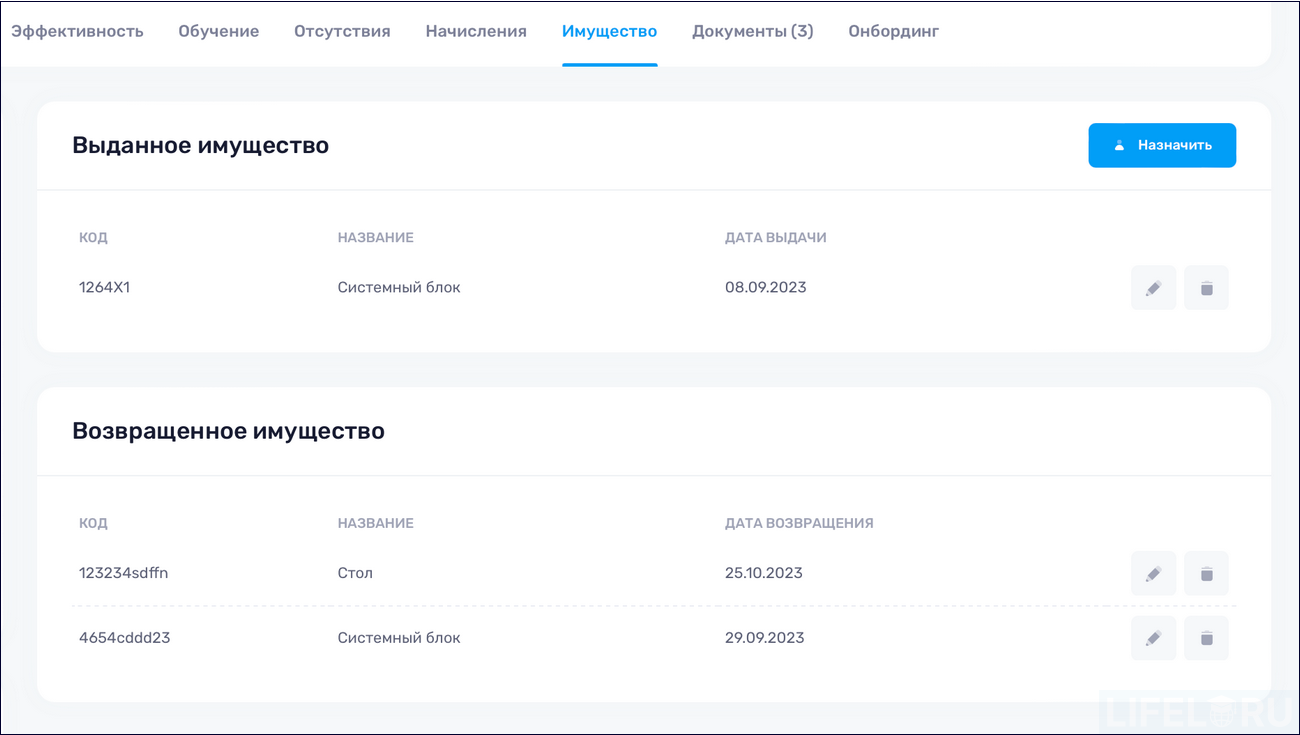The image size is (1300, 735).
Task: Click the ДАТА ВЫДАЧИ column header
Action: [776, 237]
